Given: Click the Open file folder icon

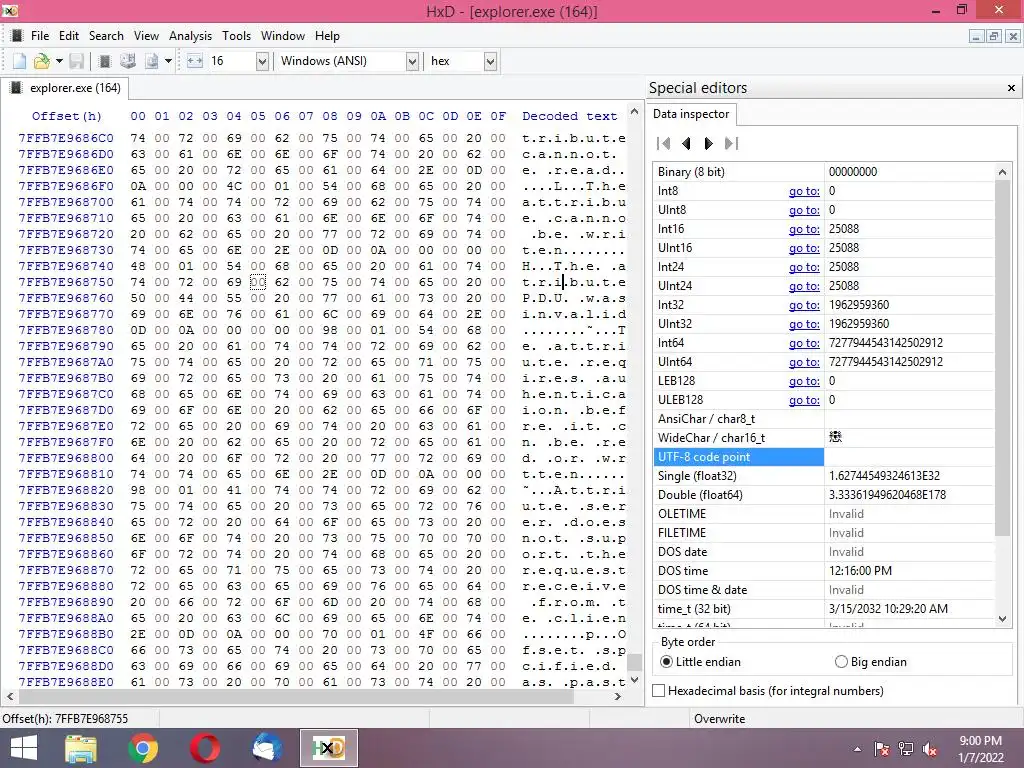Looking at the screenshot, I should click(x=42, y=61).
